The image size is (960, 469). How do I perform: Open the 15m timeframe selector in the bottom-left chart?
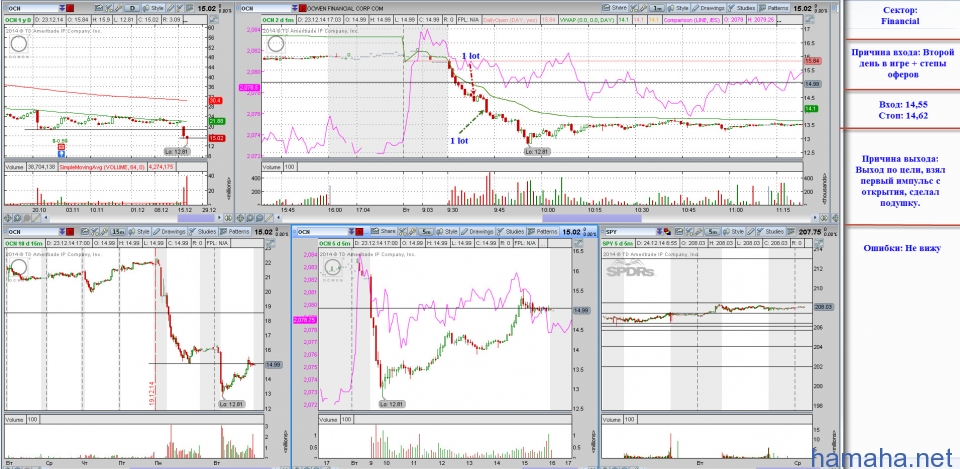[x=118, y=231]
